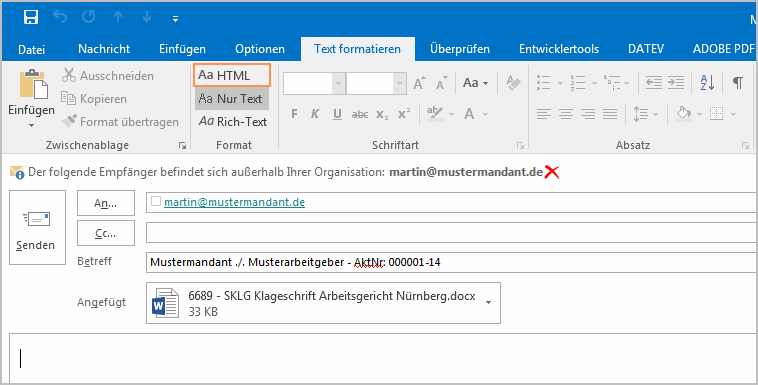The image size is (758, 385).
Task: Click the An... recipients button
Action: coord(106,203)
